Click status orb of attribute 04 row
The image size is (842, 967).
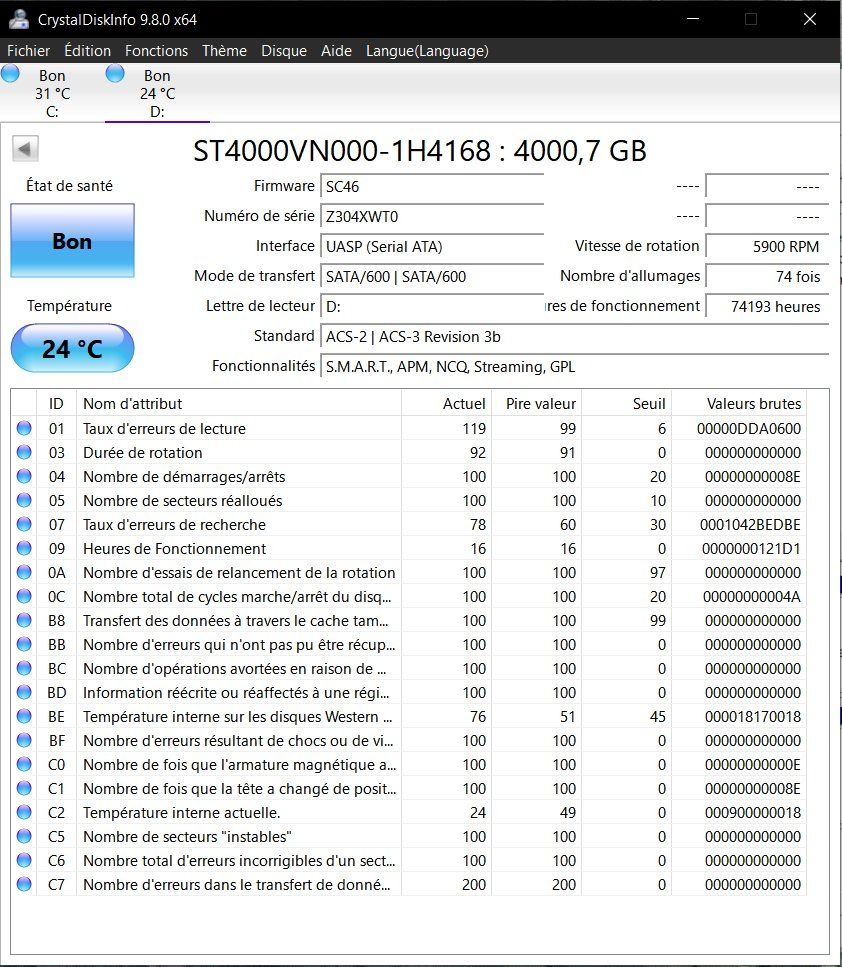pyautogui.click(x=24, y=476)
